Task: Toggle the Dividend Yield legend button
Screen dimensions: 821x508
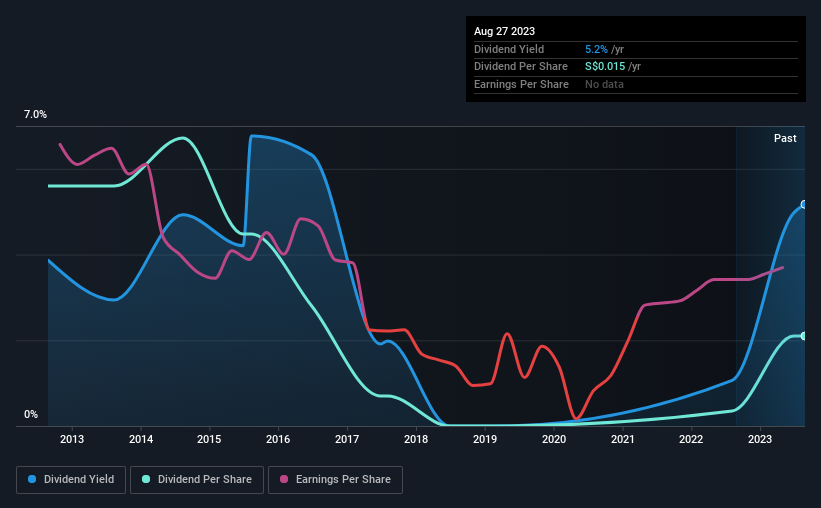Action: click(x=71, y=480)
